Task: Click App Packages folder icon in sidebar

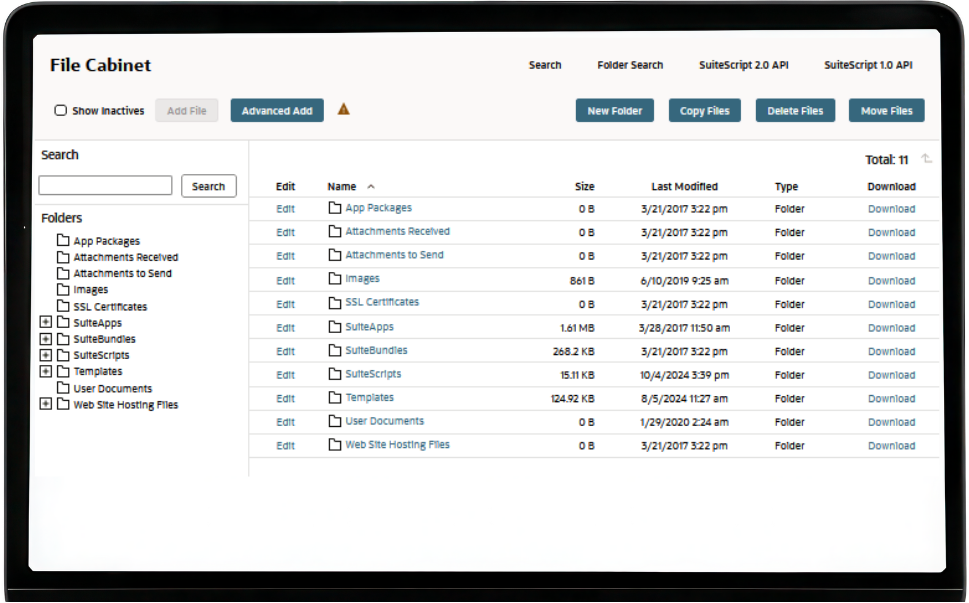Action: click(63, 241)
